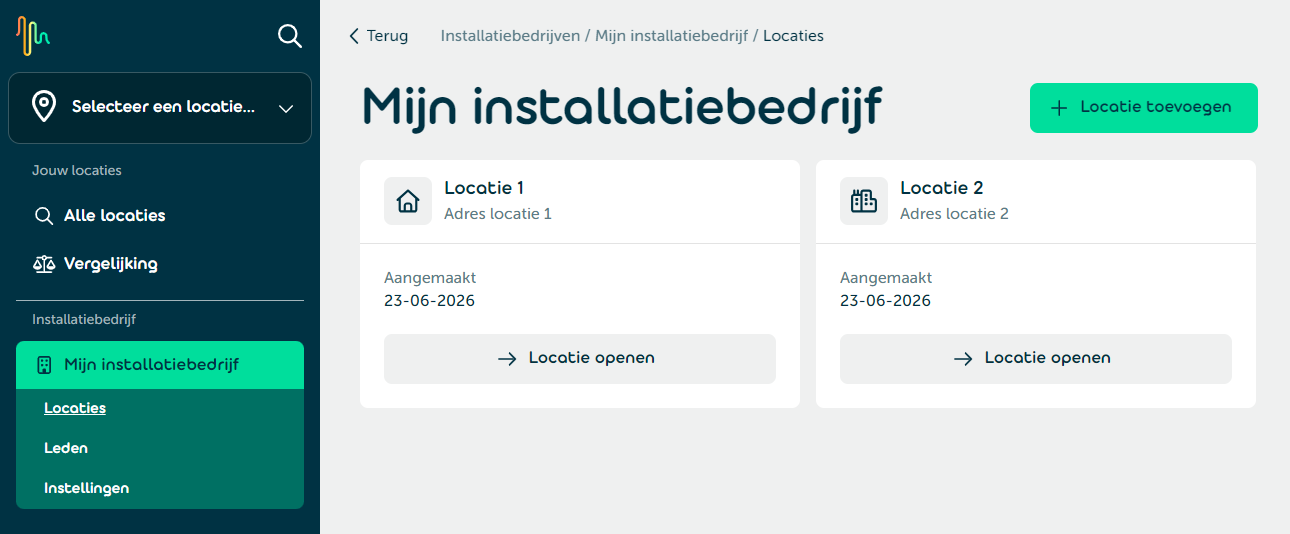1290x534 pixels.
Task: Click the search magnifier icon in sidebar
Action: tap(290, 36)
